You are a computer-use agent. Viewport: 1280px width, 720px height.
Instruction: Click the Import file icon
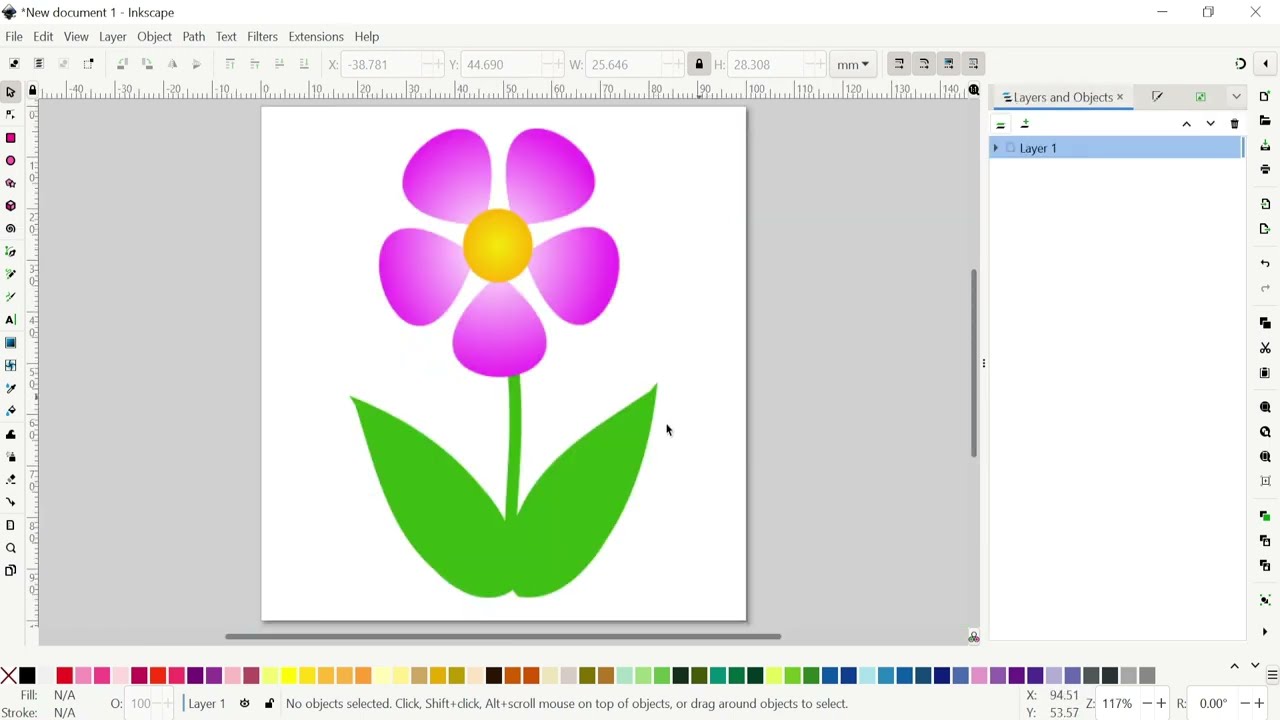[x=1265, y=204]
